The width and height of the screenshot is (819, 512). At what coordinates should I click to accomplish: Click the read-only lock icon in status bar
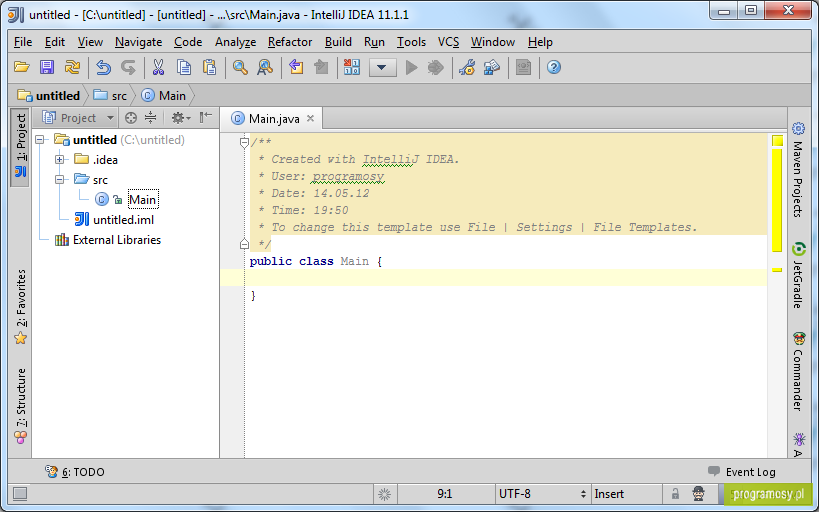click(x=675, y=494)
